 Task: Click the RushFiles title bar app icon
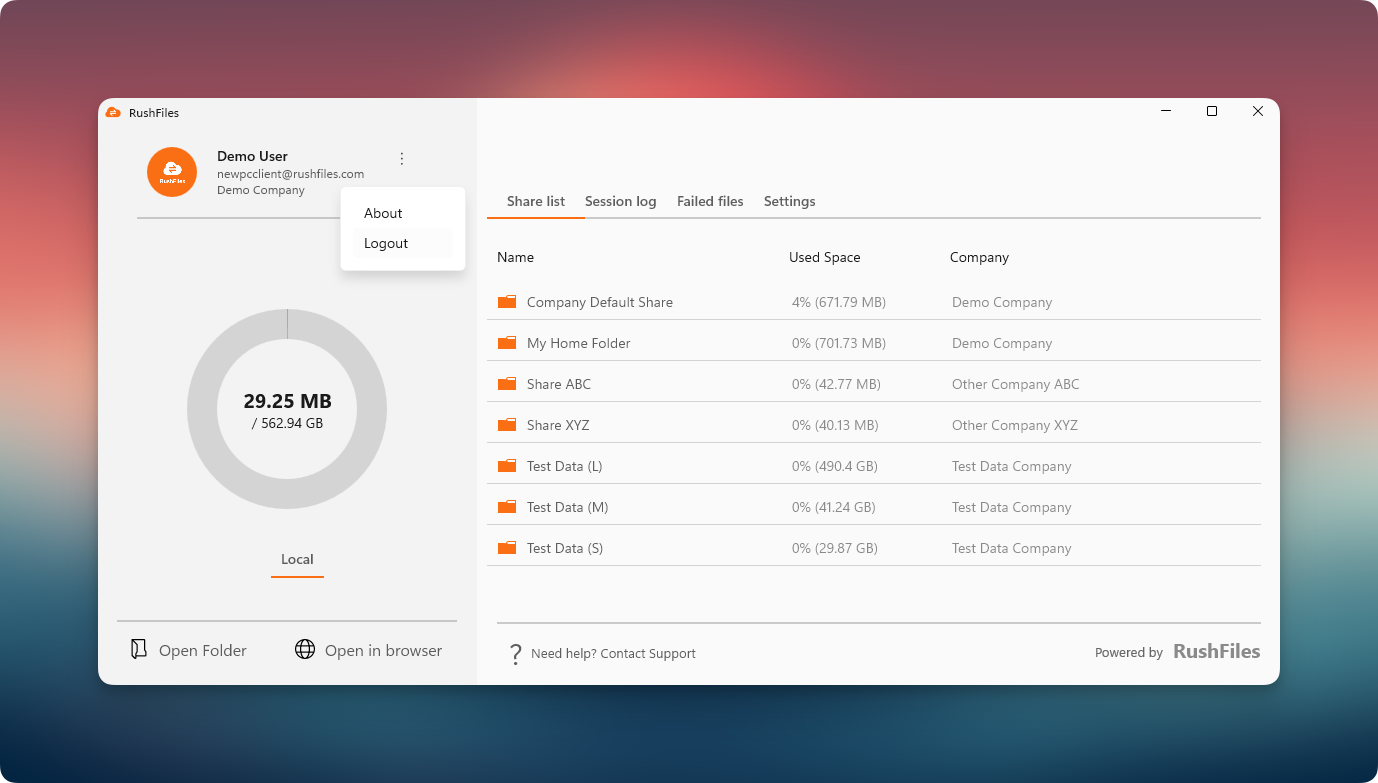[x=113, y=112]
